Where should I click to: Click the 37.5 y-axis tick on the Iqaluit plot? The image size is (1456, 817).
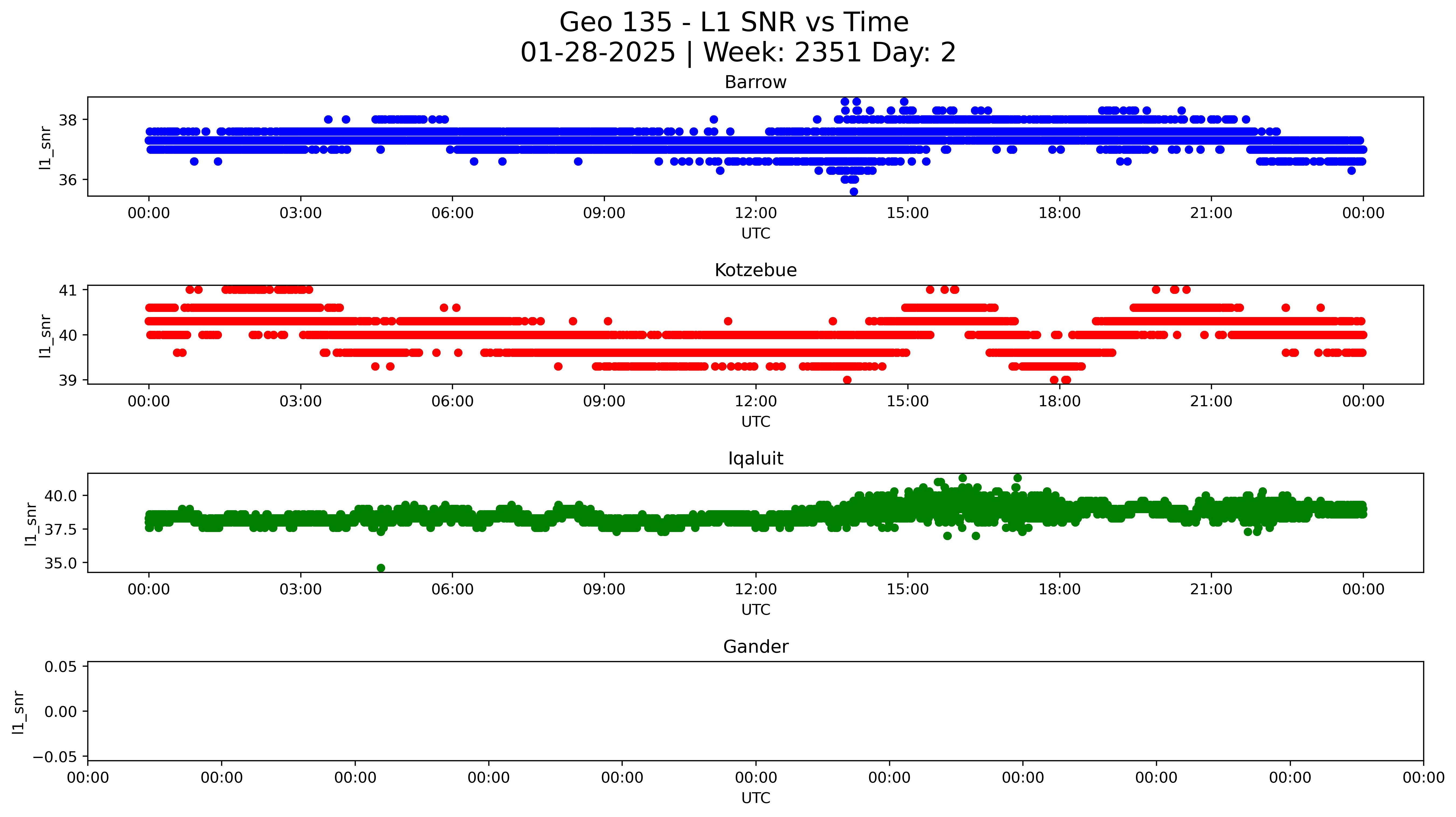[61, 530]
